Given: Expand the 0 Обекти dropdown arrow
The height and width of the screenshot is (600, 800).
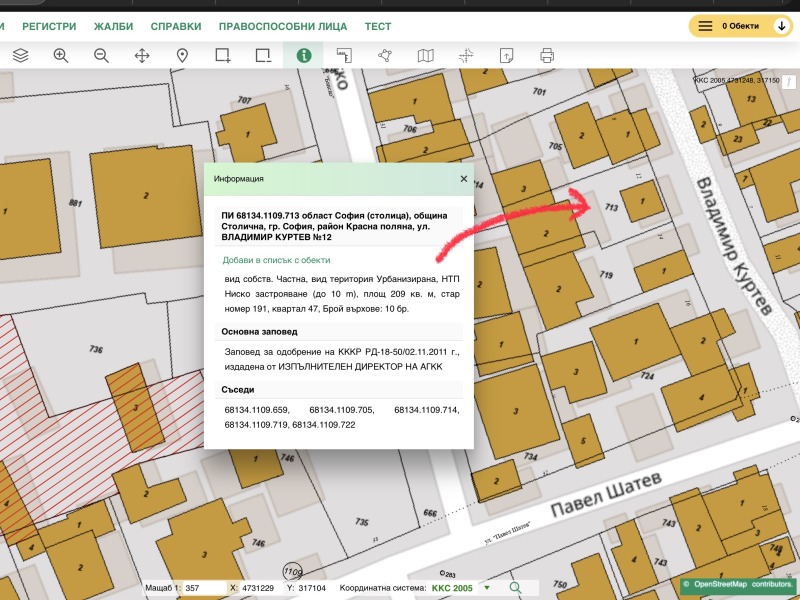Looking at the screenshot, I should coord(781,27).
